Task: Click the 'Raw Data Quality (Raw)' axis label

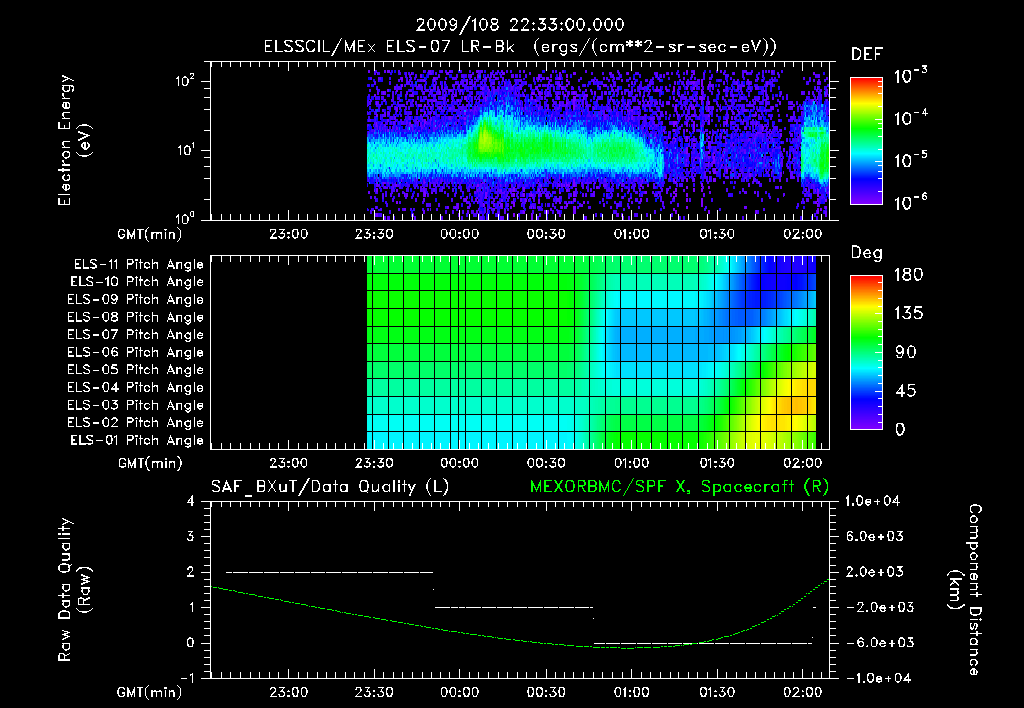Action: [74, 590]
